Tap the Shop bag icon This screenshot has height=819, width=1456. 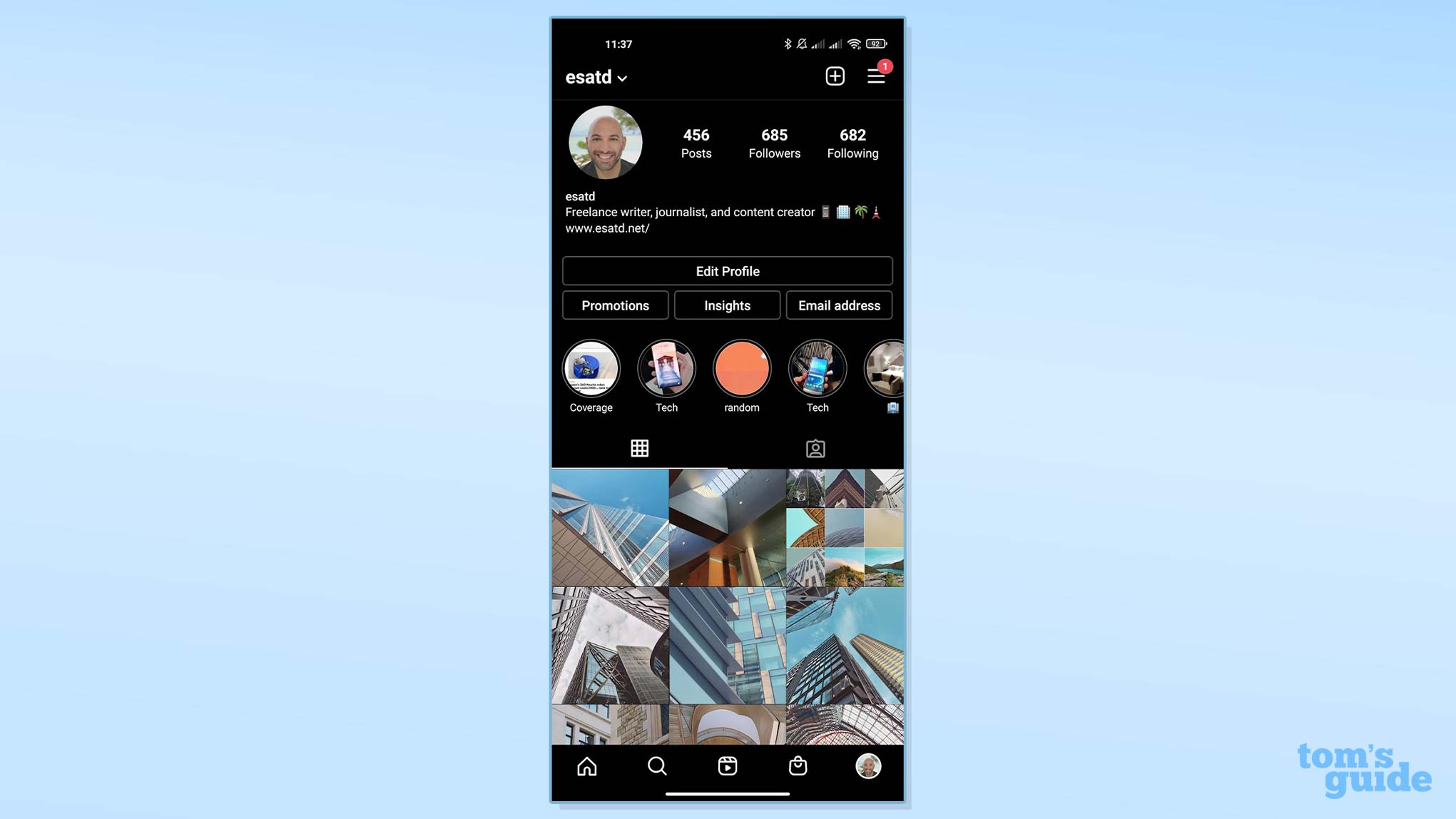tap(797, 766)
